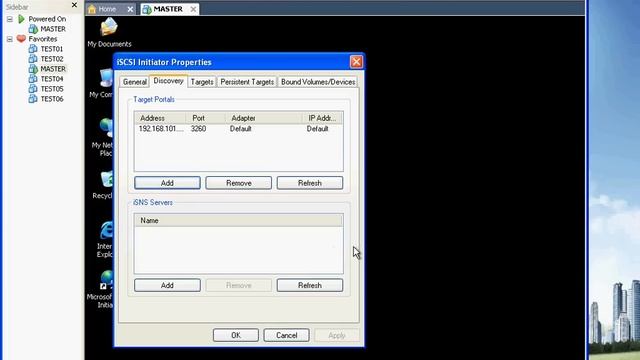
Task: Collapse the Favorites tree group
Action: click(10, 39)
